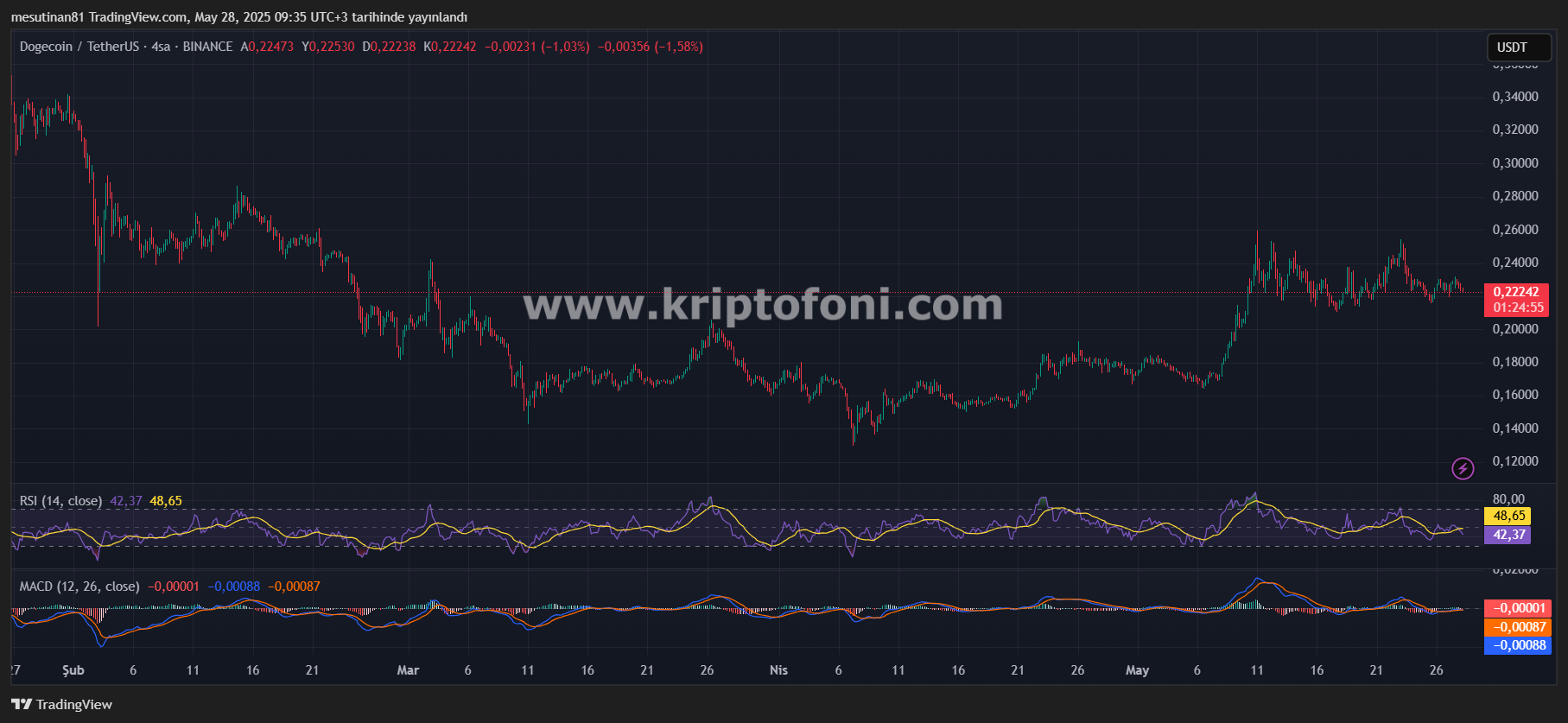Click the 0,12000 price axis label
Viewport: 1568px width, 723px height.
point(1515,461)
